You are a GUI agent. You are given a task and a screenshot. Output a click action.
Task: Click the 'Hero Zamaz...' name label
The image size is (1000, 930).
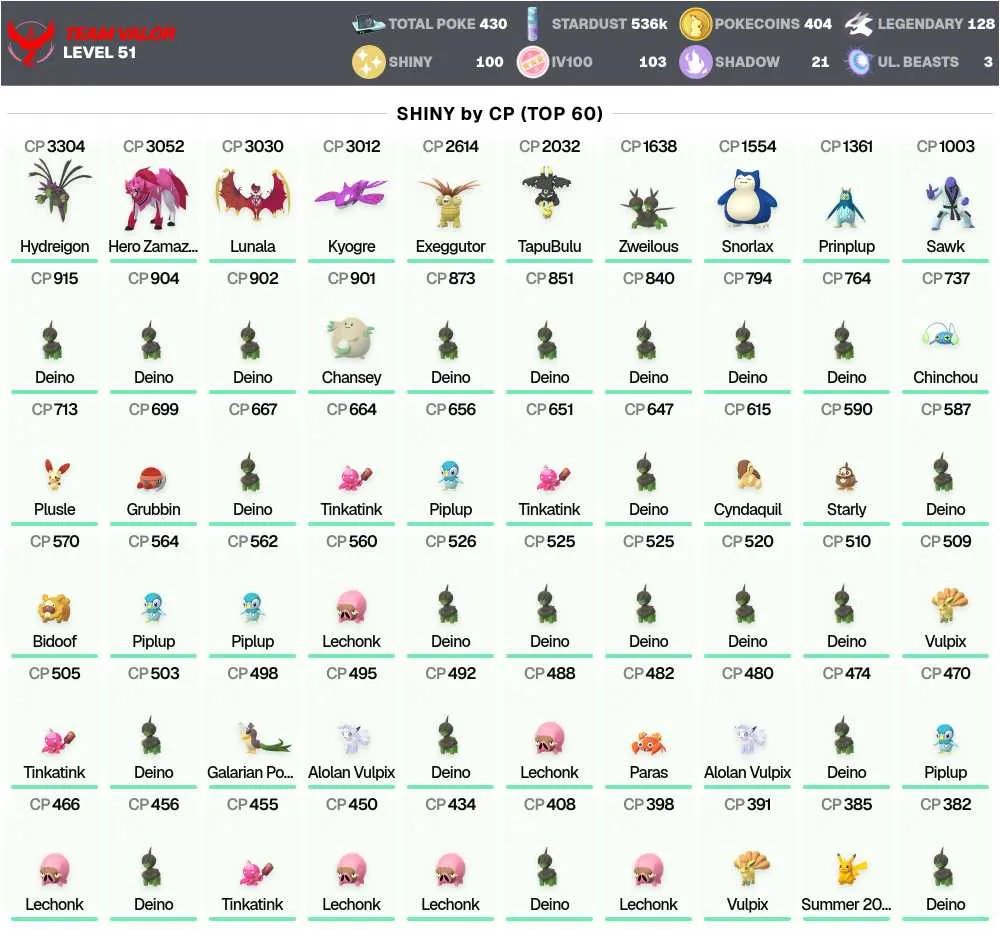tap(153, 246)
